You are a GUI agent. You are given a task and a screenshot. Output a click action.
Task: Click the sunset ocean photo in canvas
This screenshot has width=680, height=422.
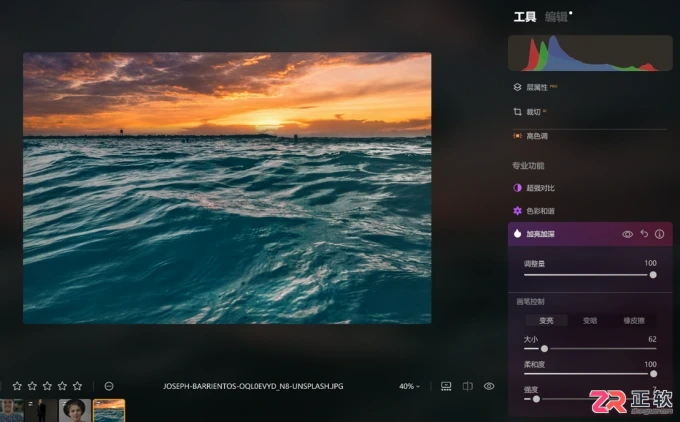[x=227, y=188]
